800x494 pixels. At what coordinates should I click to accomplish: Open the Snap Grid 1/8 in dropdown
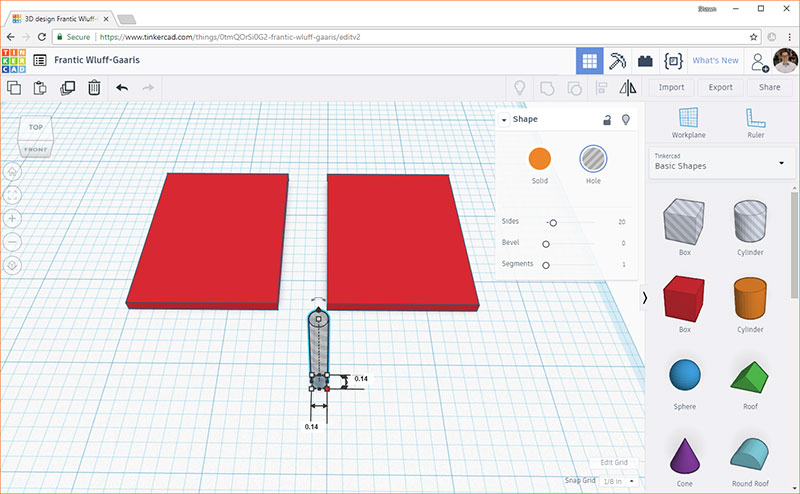click(x=620, y=481)
